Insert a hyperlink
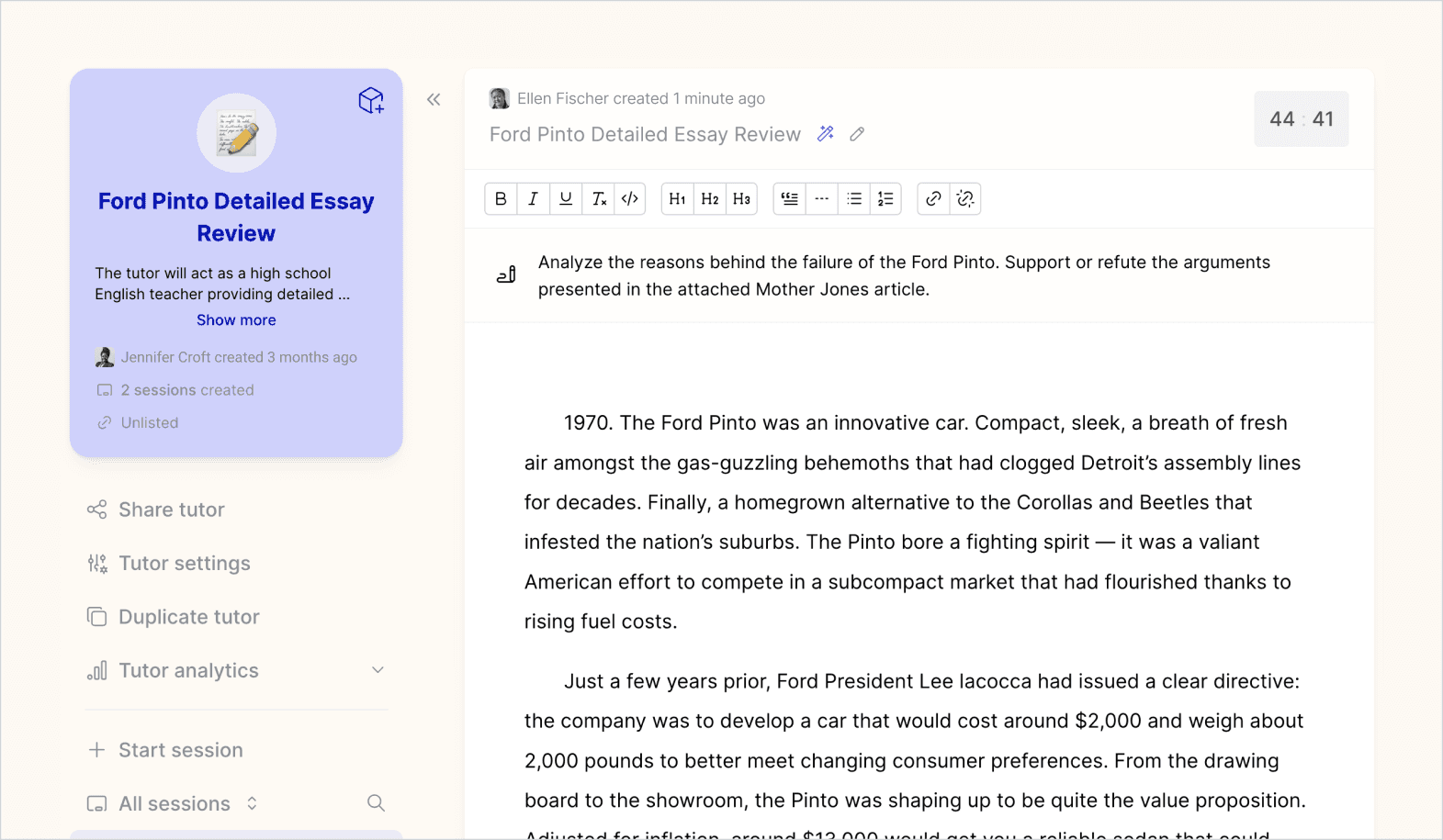This screenshot has height=840, width=1443. coord(933,198)
